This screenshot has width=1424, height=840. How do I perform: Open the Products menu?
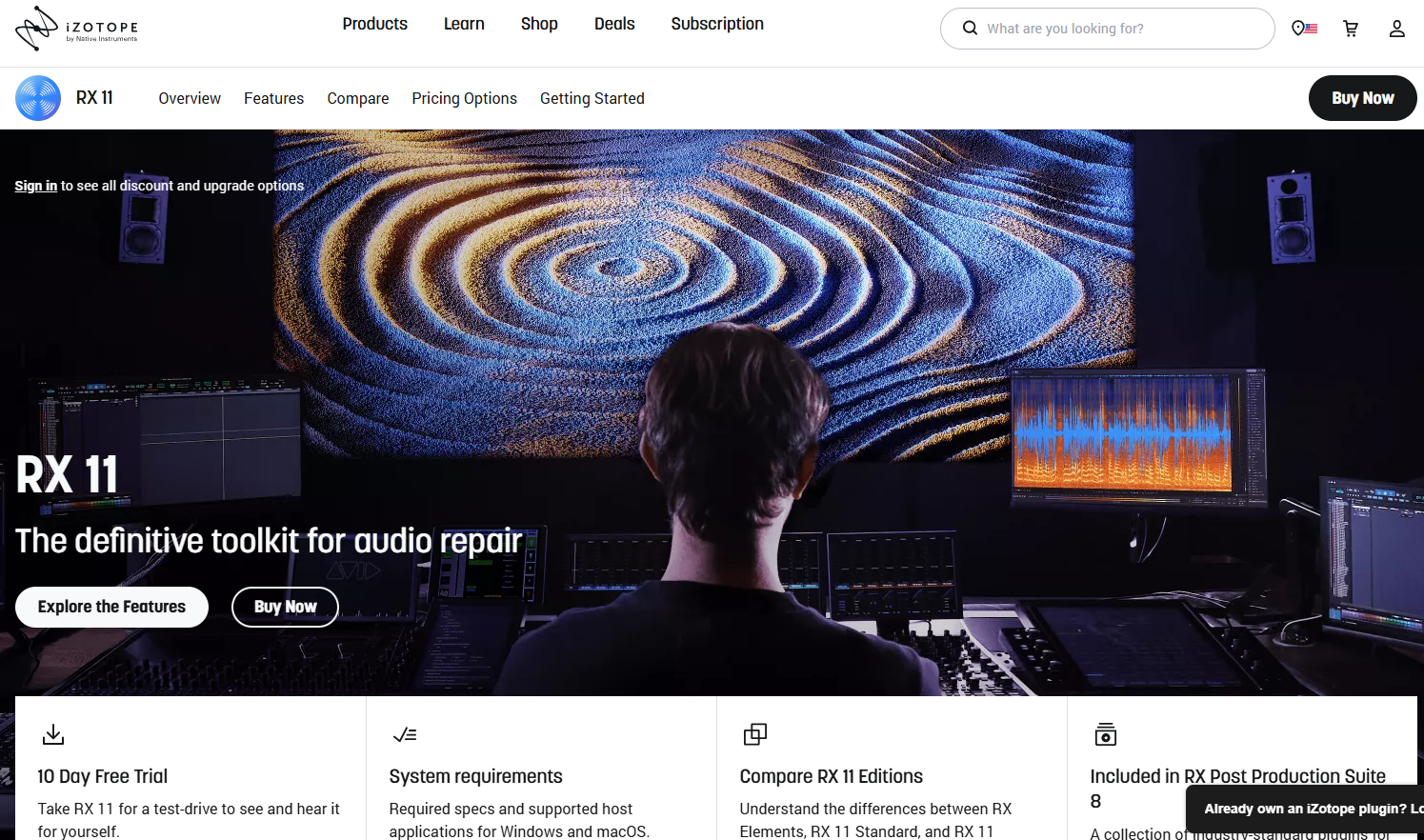(x=375, y=24)
